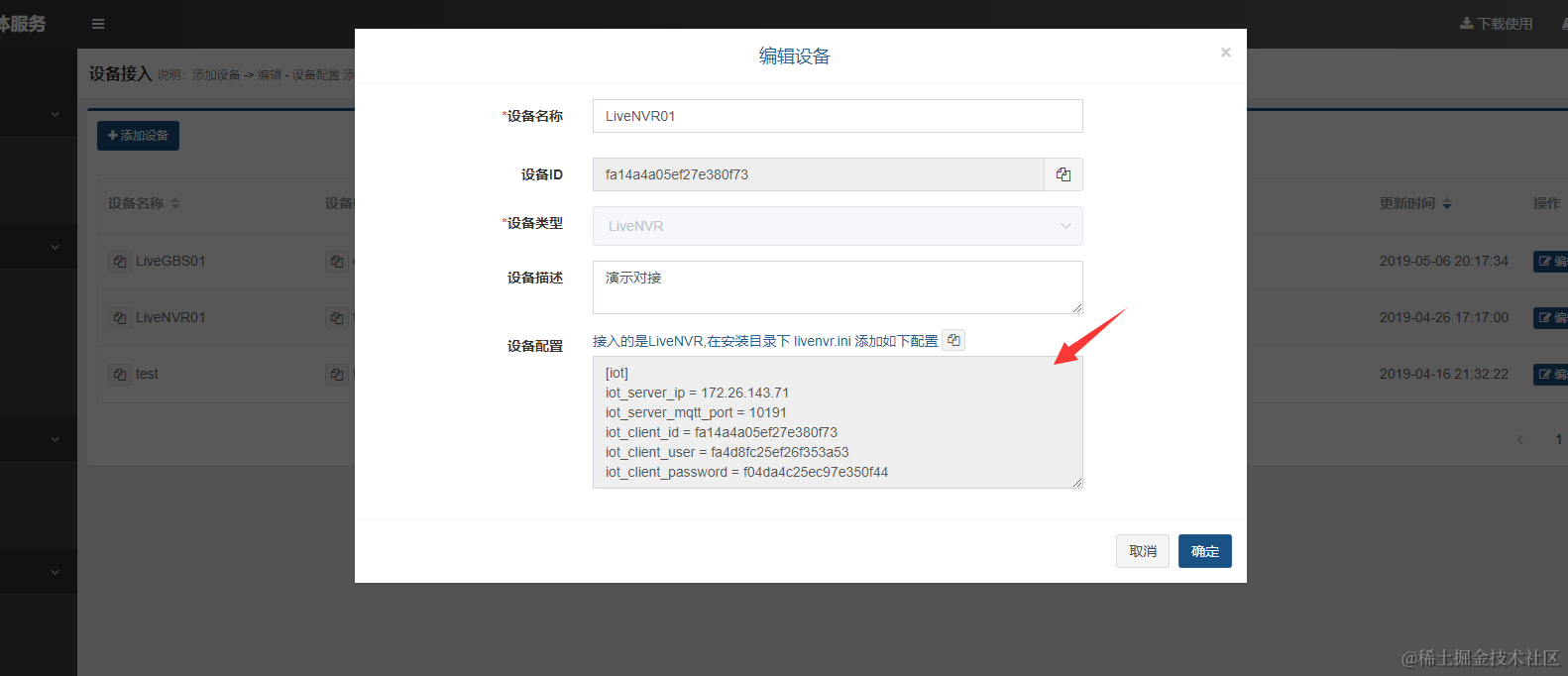
Task: Expand the third sidebar menu chevron
Action: pyautogui.click(x=55, y=439)
